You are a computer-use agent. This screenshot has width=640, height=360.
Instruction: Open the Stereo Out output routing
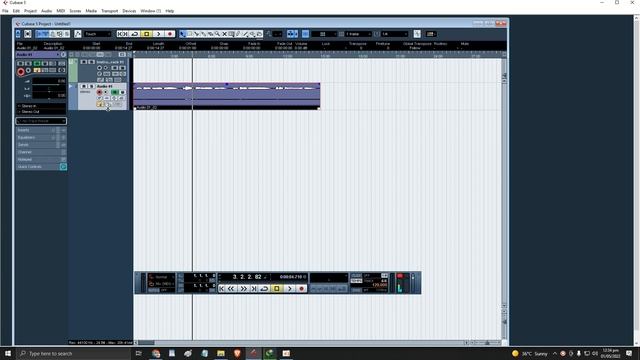click(x=41, y=111)
